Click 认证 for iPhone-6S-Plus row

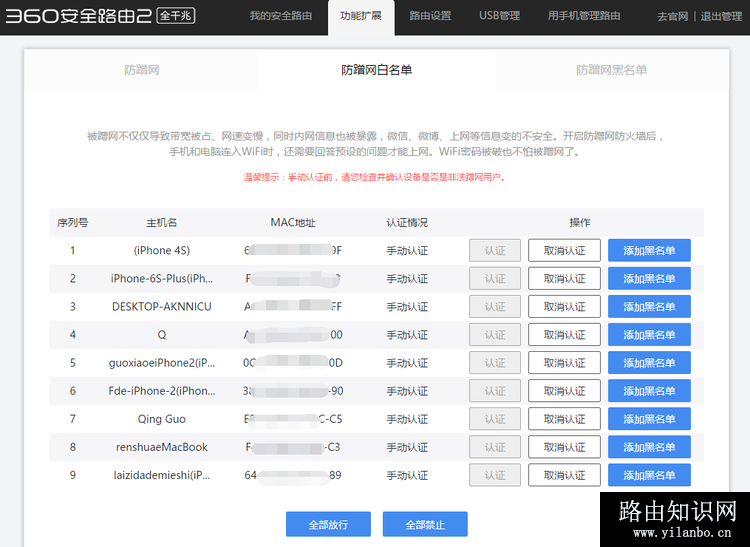click(x=495, y=278)
